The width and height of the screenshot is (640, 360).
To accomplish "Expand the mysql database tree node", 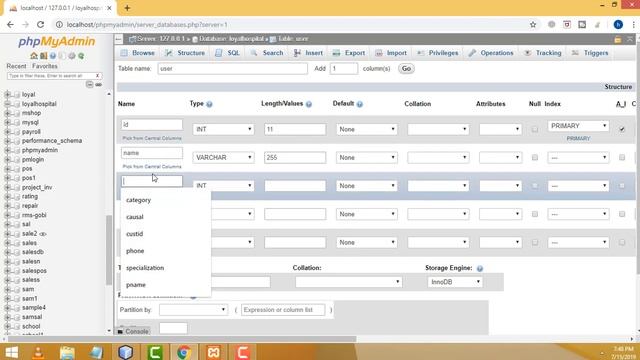I will (x=7, y=122).
